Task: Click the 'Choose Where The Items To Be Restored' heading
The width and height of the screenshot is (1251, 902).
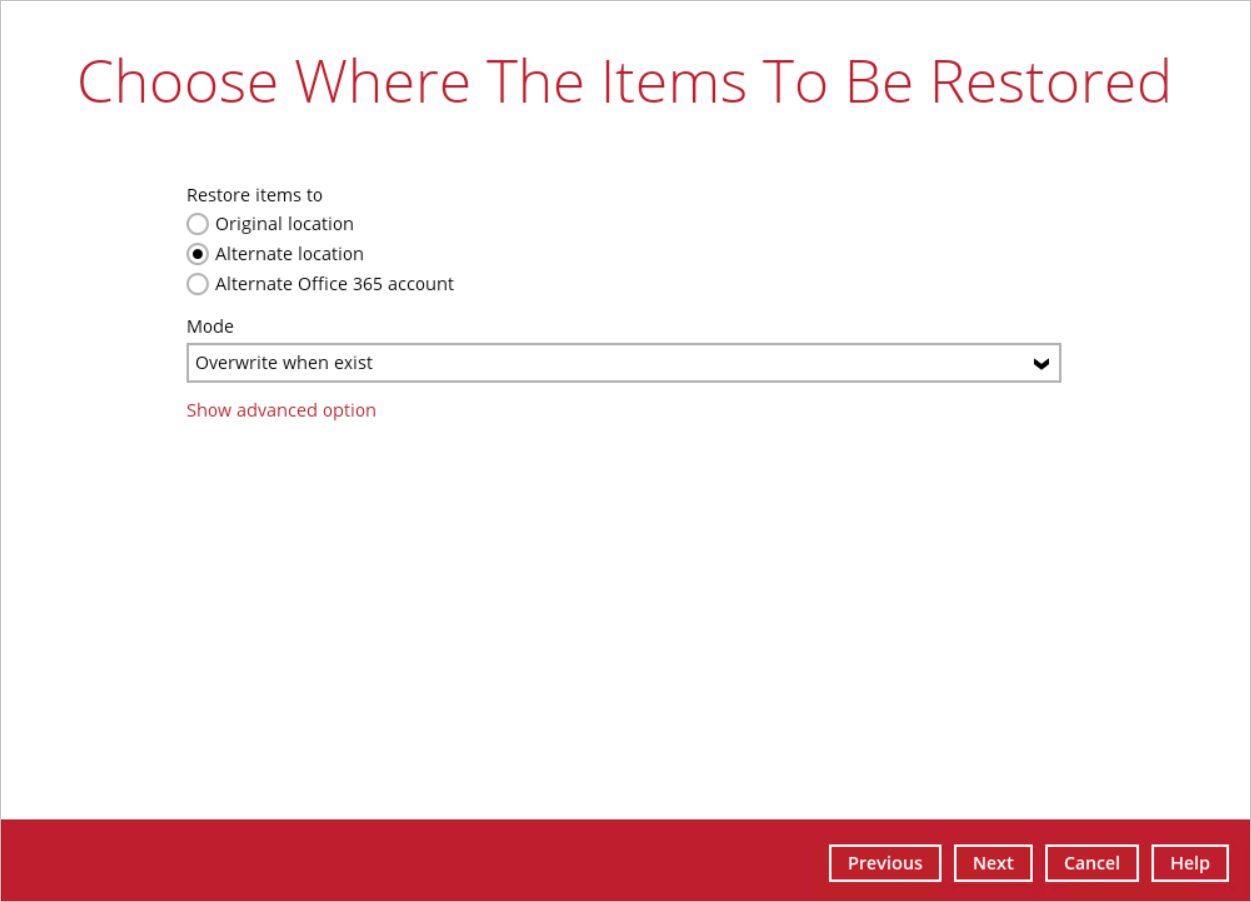Action: point(624,82)
